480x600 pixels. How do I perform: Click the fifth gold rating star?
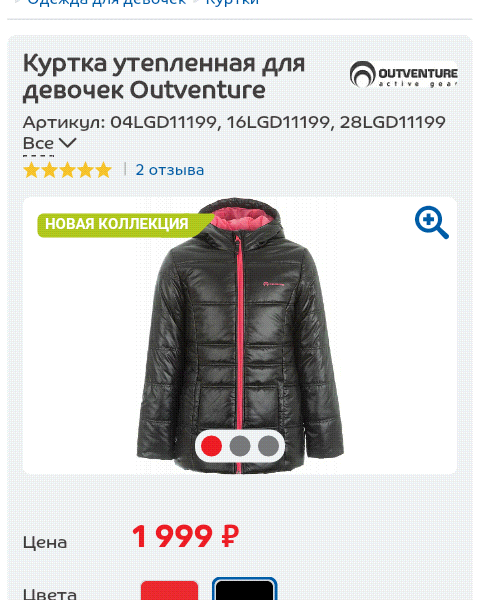coord(103,170)
